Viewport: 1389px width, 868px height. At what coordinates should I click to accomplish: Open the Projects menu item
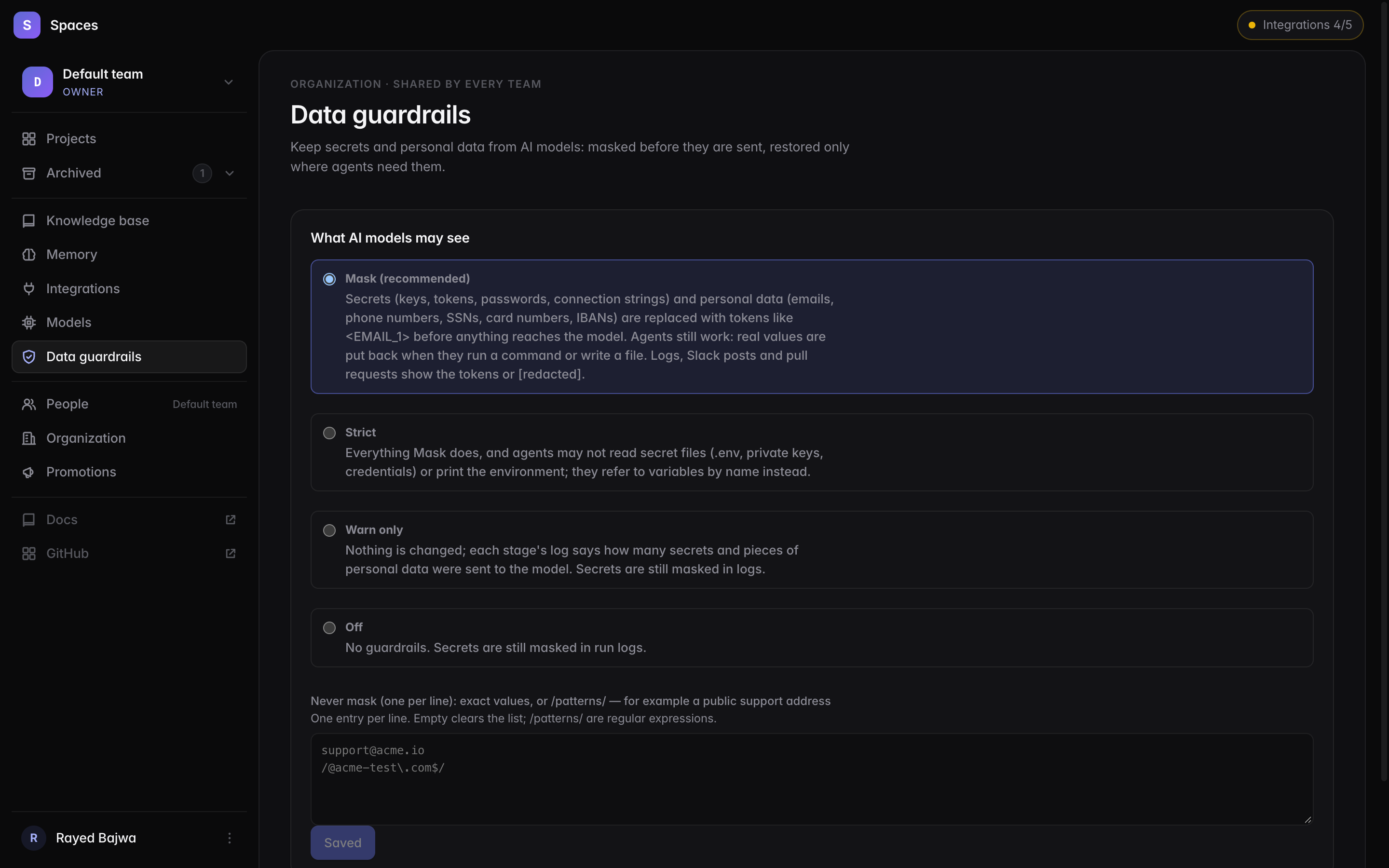(129, 139)
